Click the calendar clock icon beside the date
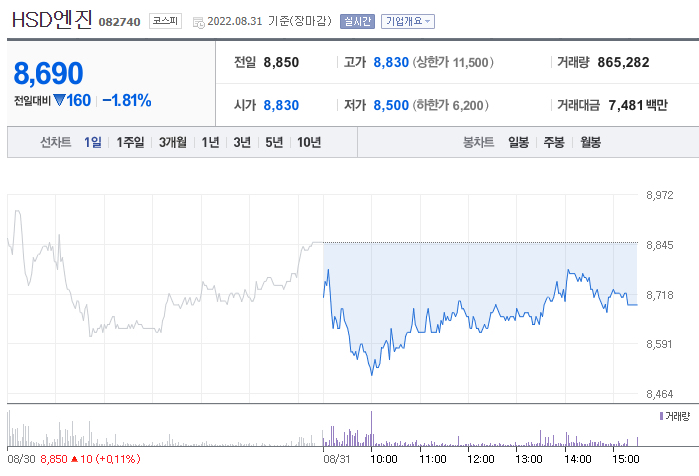Image resolution: width=699 pixels, height=476 pixels. click(198, 22)
